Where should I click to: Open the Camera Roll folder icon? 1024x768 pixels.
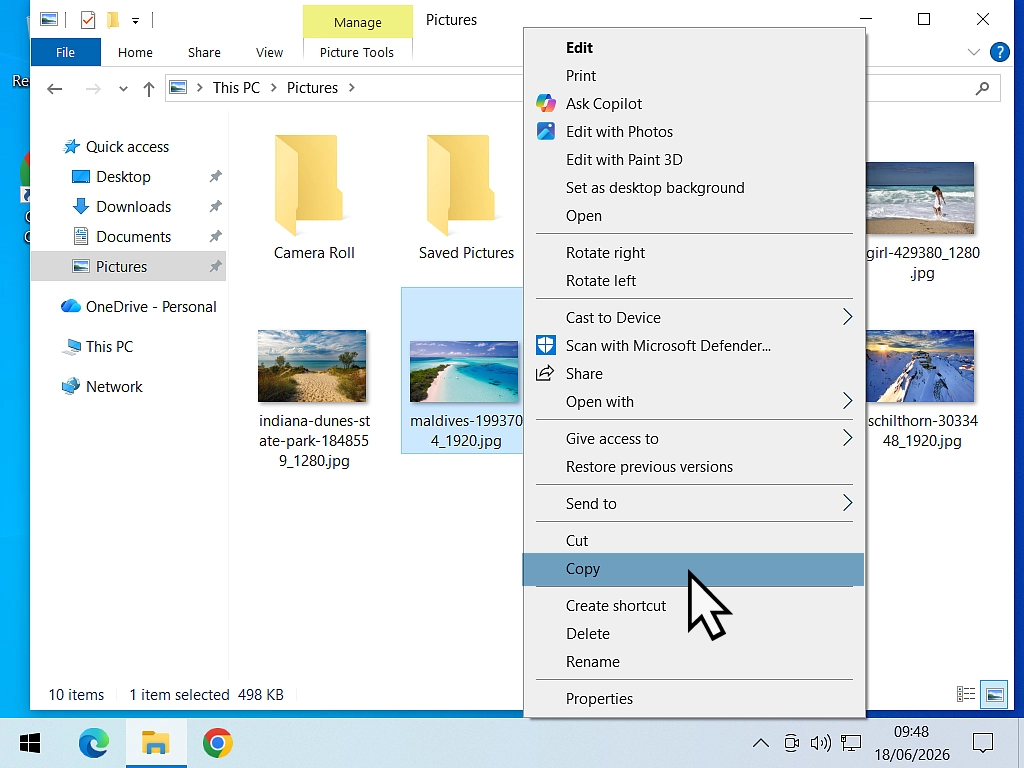308,185
